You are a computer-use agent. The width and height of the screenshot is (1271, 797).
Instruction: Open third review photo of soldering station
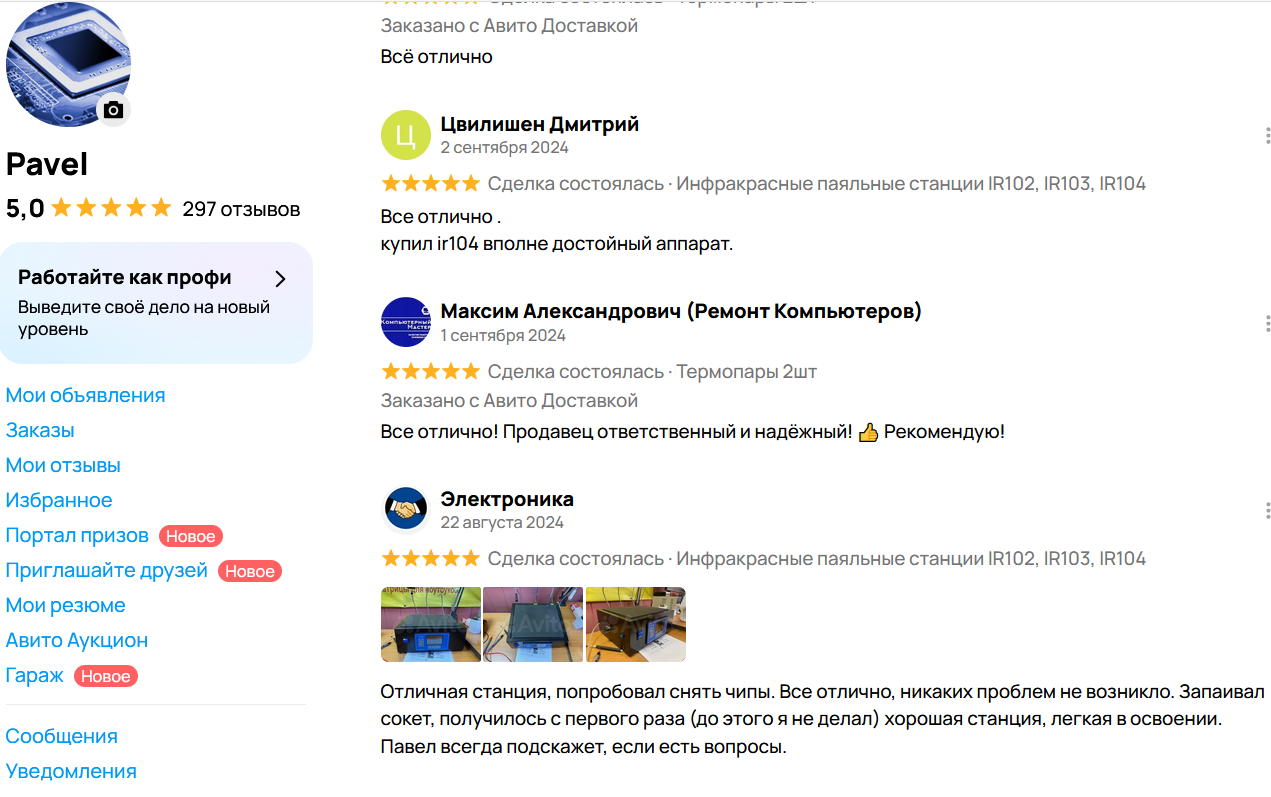coord(635,624)
